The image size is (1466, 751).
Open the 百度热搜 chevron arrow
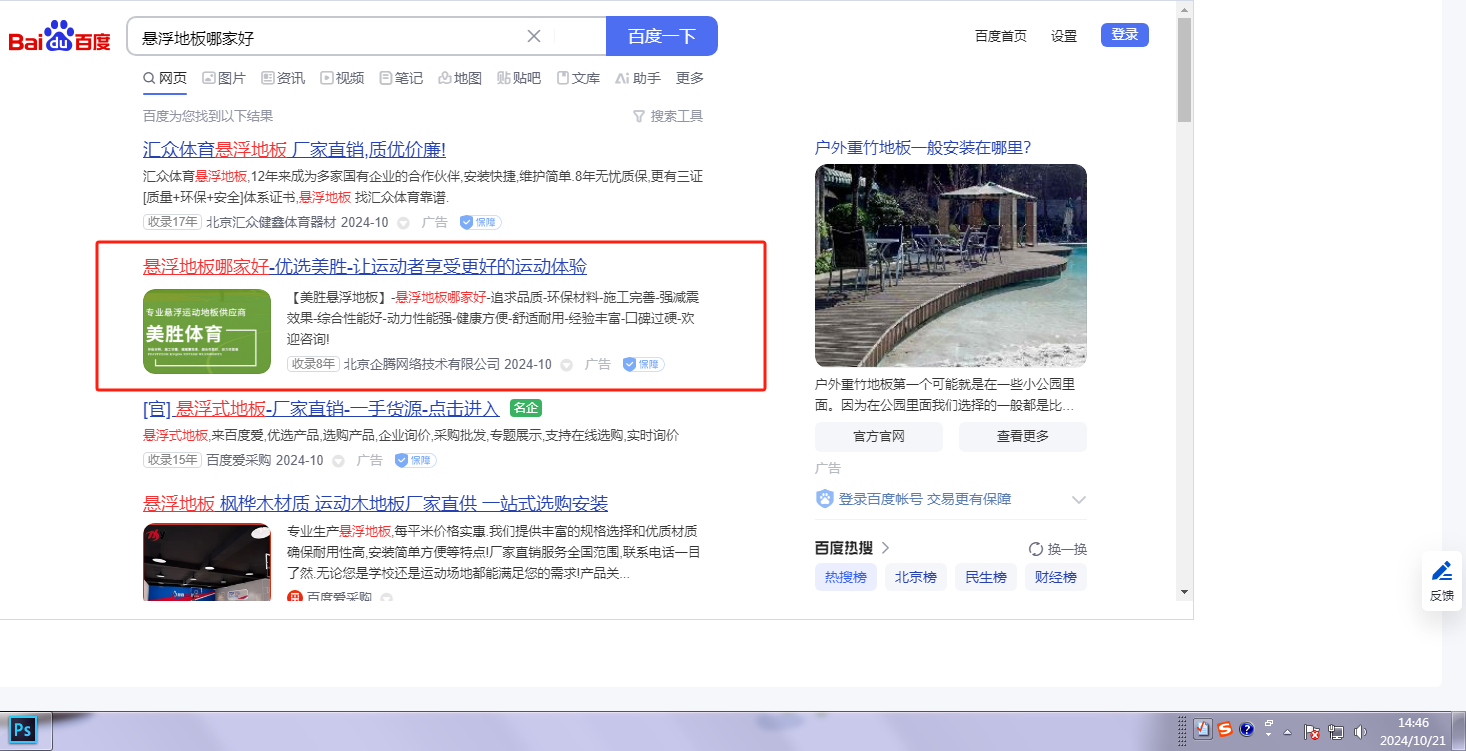pos(885,548)
